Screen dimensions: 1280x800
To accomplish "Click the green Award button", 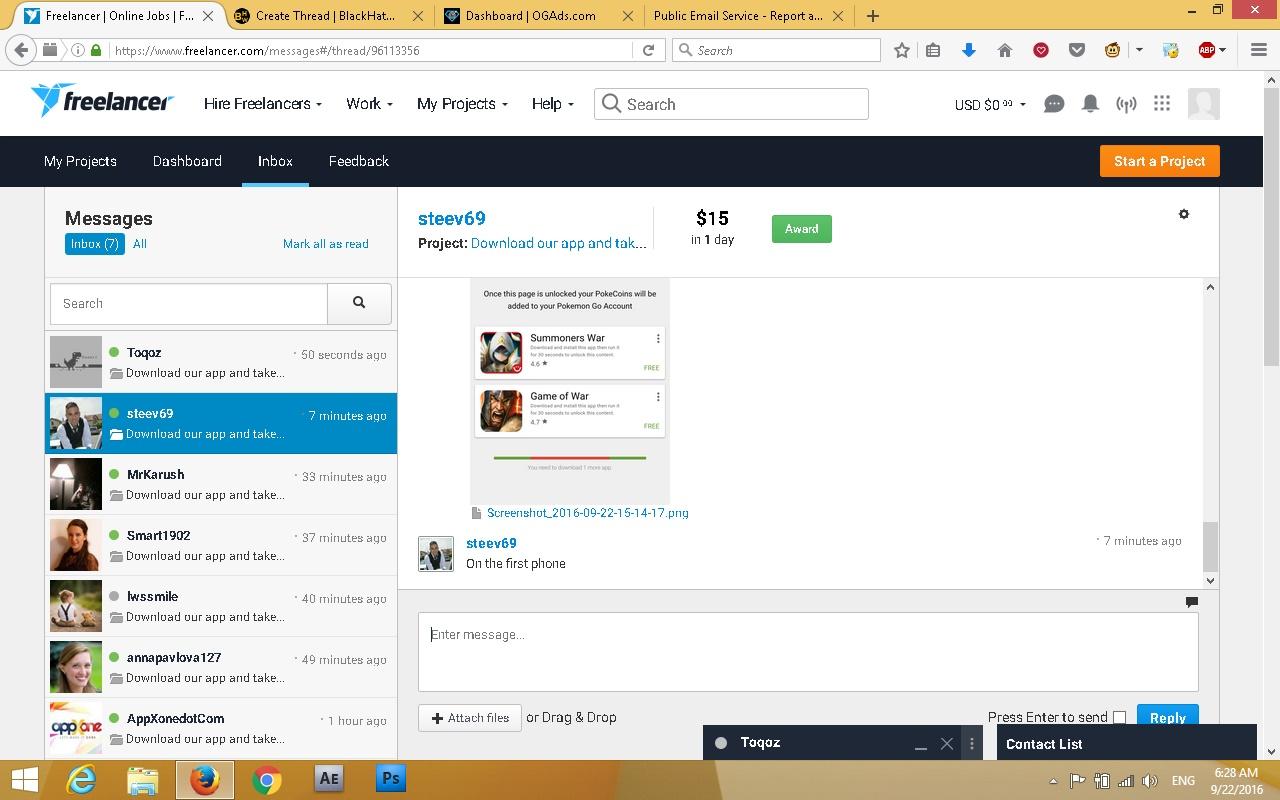I will click(x=801, y=229).
